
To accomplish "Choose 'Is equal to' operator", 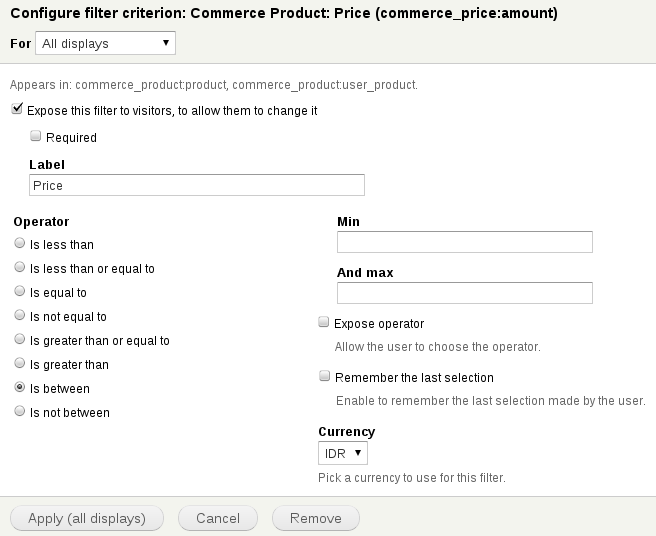I will (20, 292).
